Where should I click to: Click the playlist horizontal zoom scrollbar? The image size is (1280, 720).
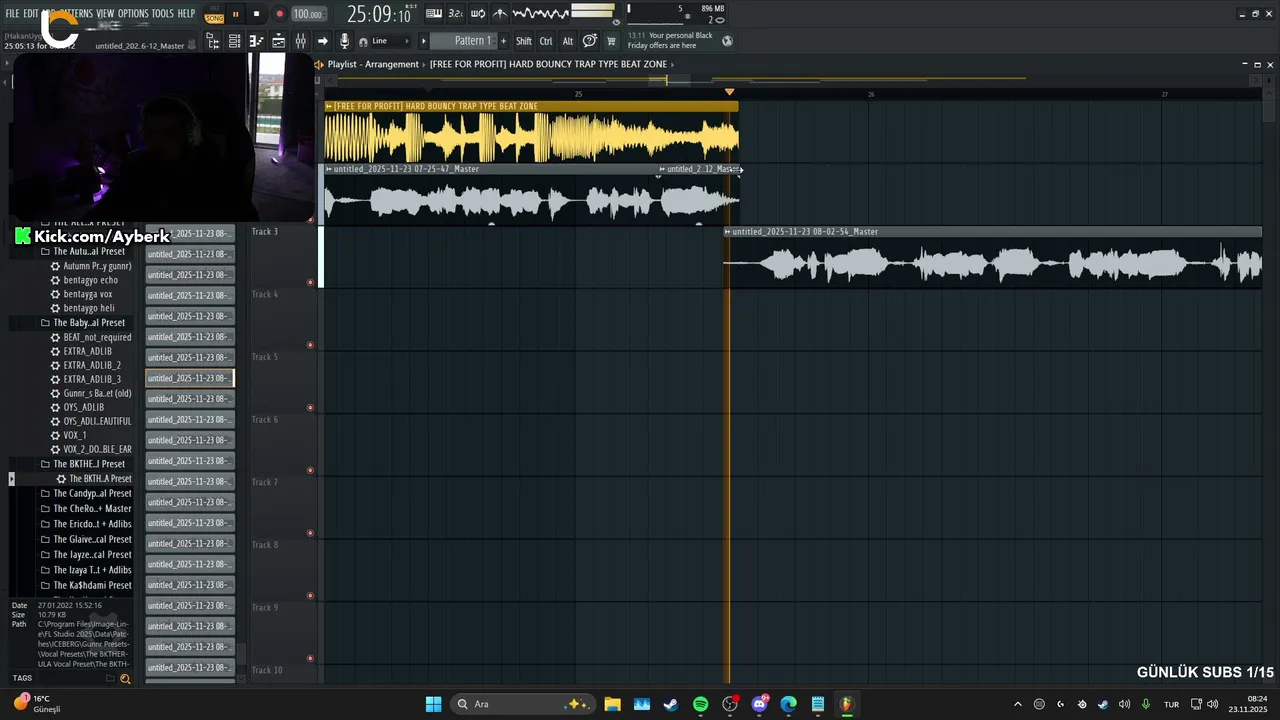(x=680, y=79)
